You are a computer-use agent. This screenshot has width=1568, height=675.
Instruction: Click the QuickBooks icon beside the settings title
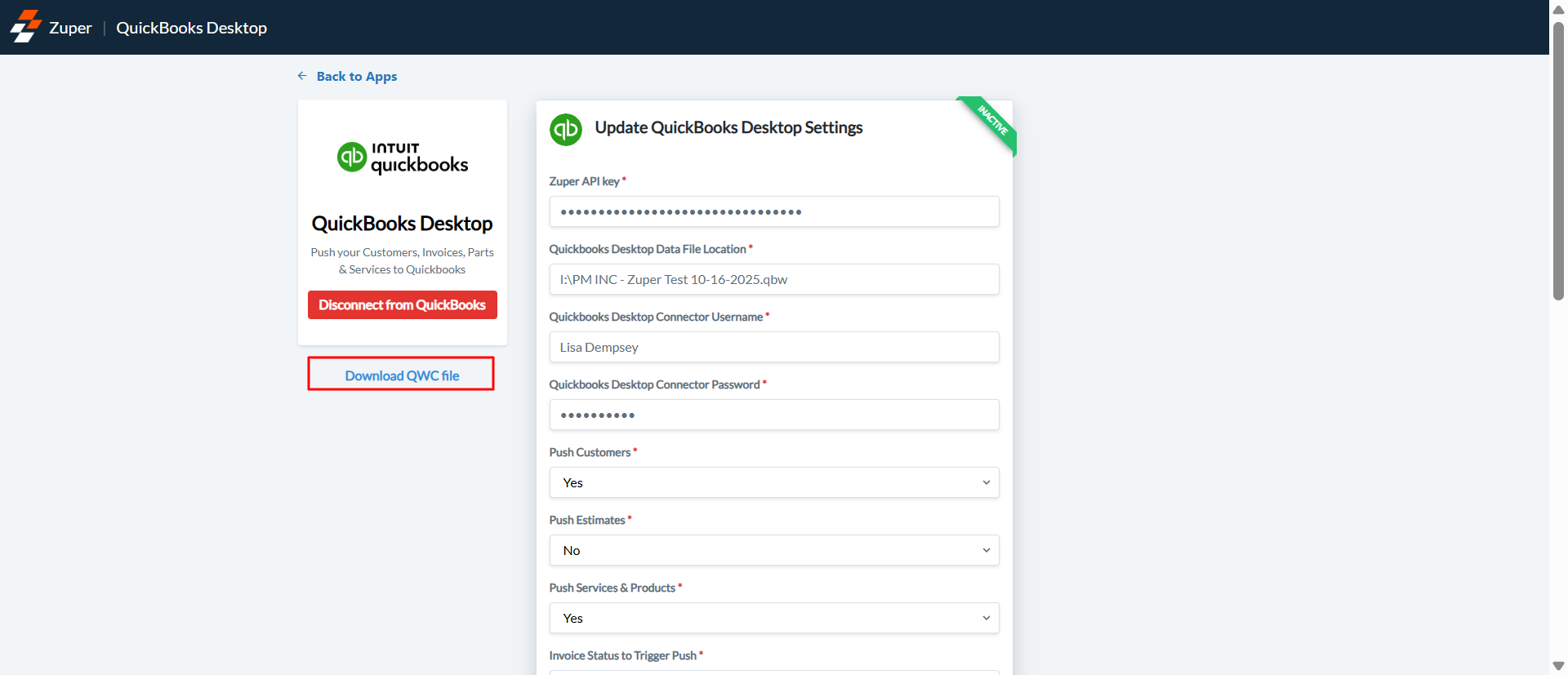(x=566, y=130)
